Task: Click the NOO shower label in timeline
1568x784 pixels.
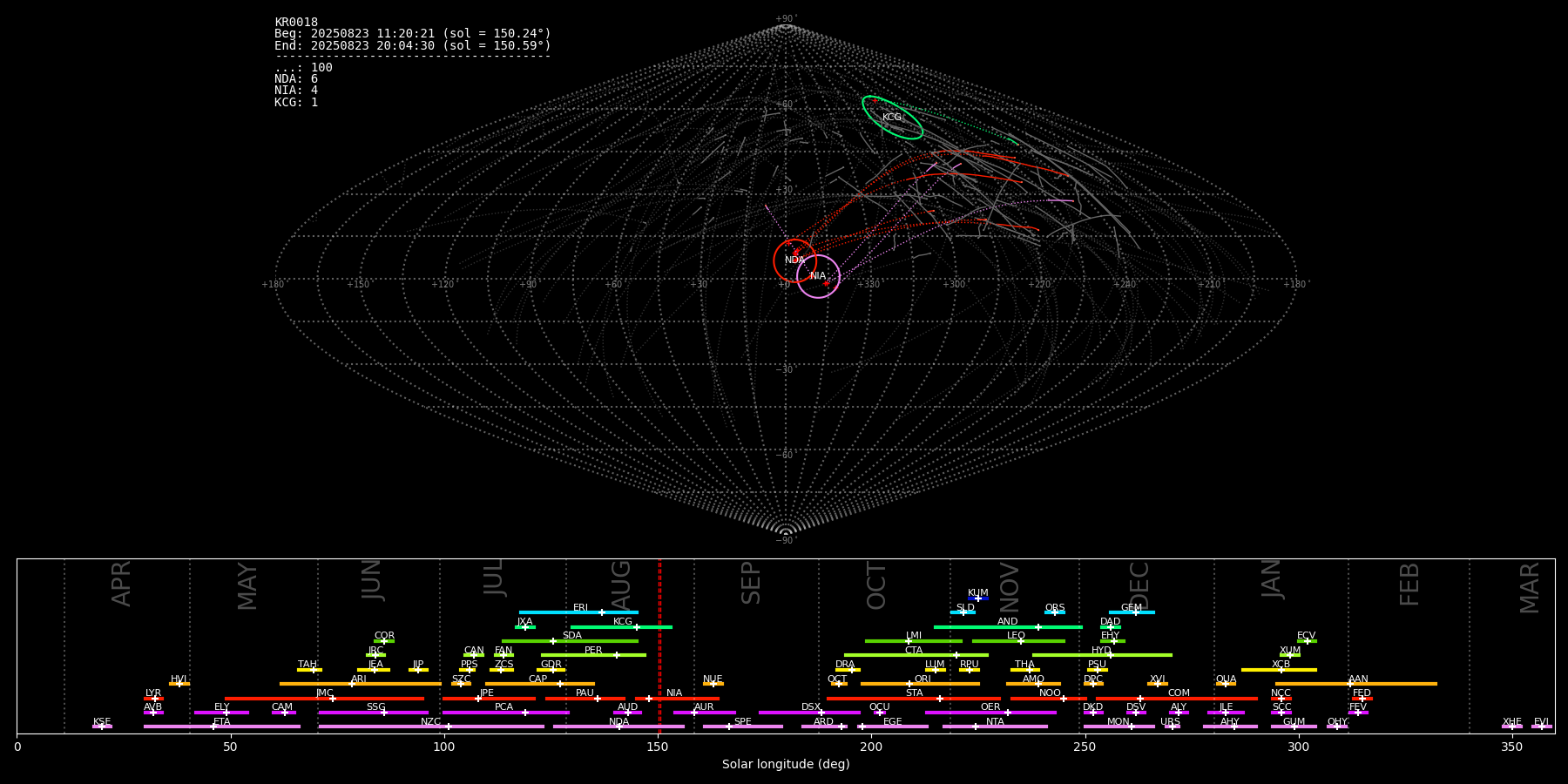Action: click(1051, 693)
